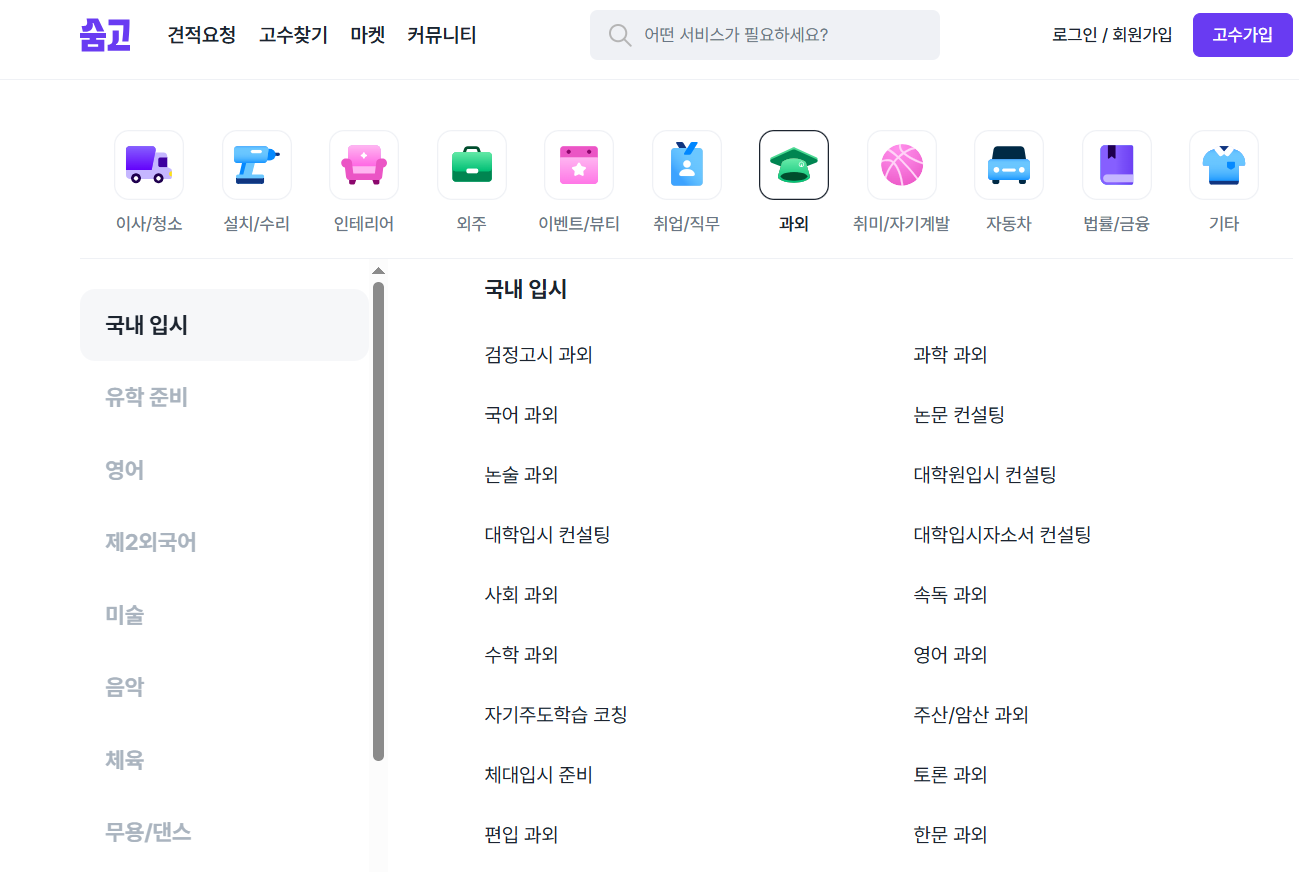Image resolution: width=1299 pixels, height=872 pixels.
Task: Click the 숨고 logo
Action: coord(104,33)
